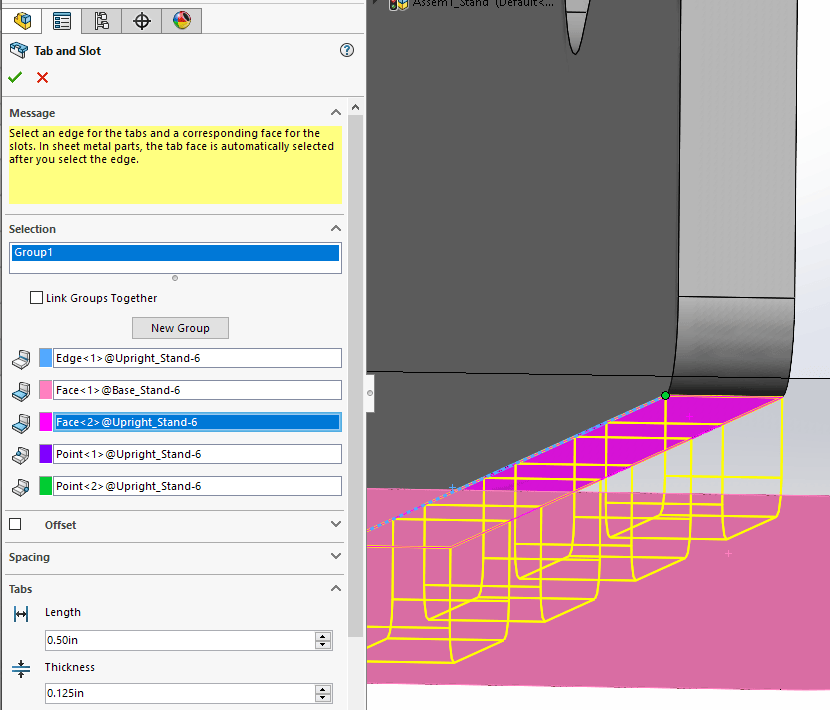Select Group1 in the selection list
830x710 pixels.
click(x=175, y=253)
